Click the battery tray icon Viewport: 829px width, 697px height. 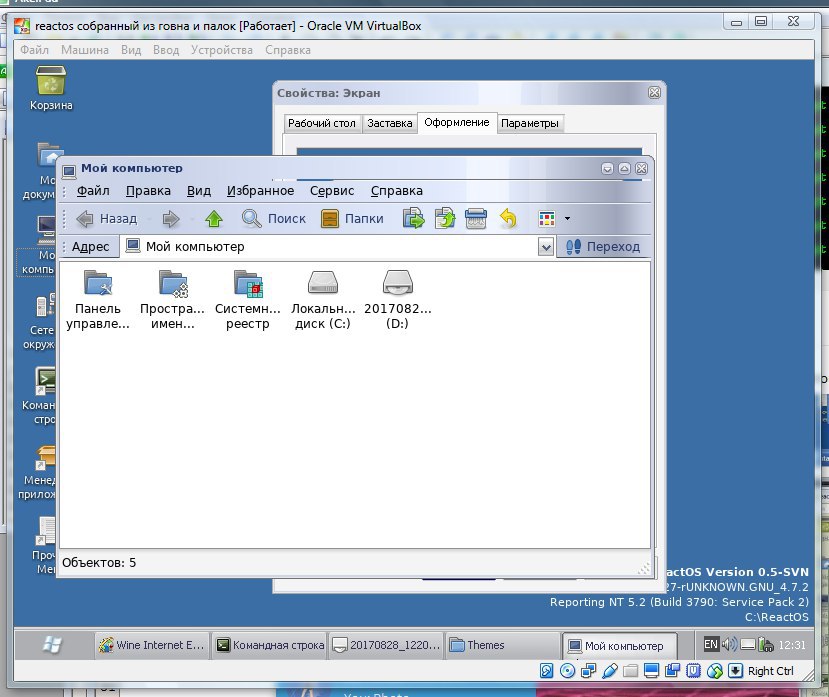[x=765, y=644]
